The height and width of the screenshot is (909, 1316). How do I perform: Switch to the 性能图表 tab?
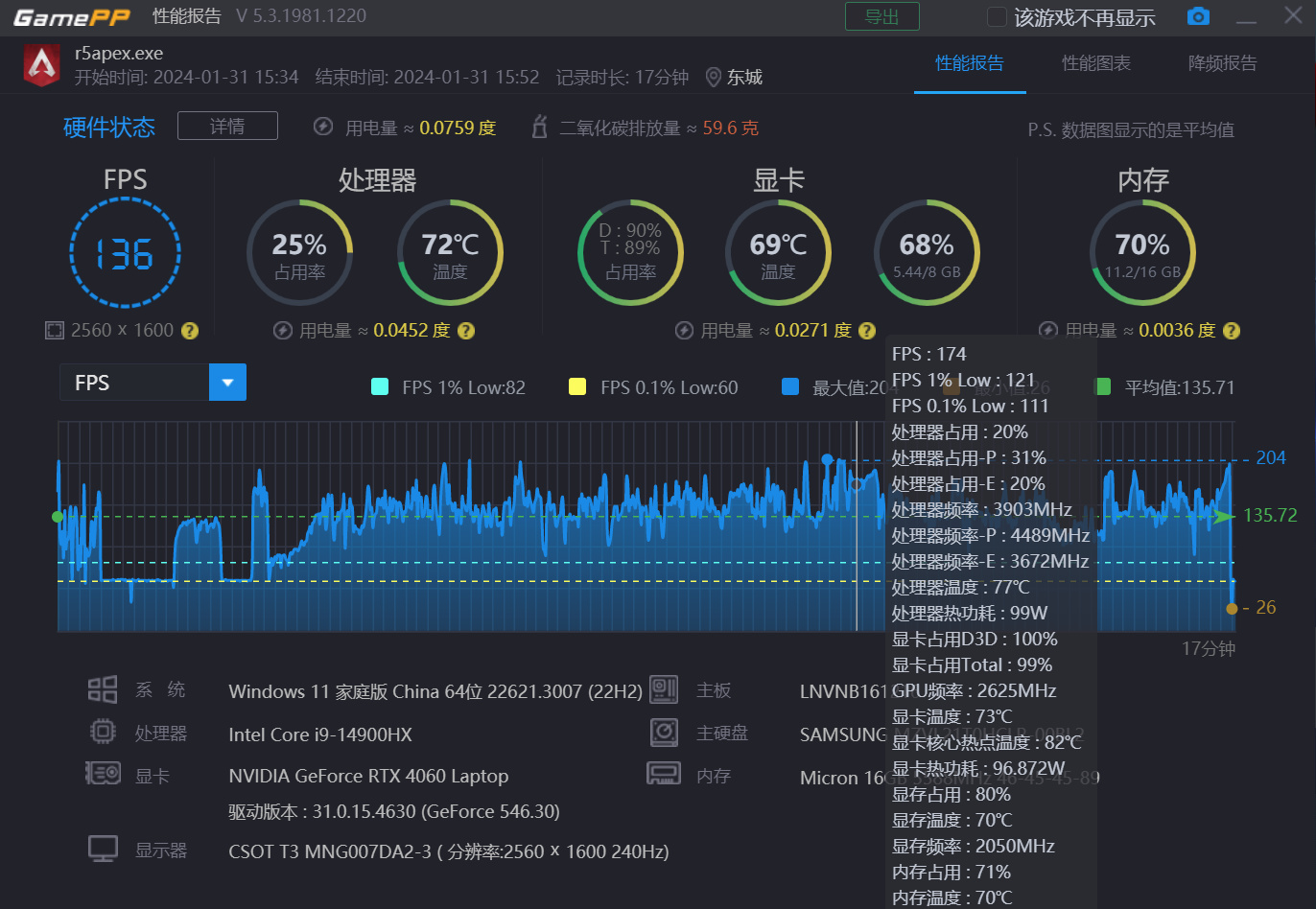tap(1096, 63)
